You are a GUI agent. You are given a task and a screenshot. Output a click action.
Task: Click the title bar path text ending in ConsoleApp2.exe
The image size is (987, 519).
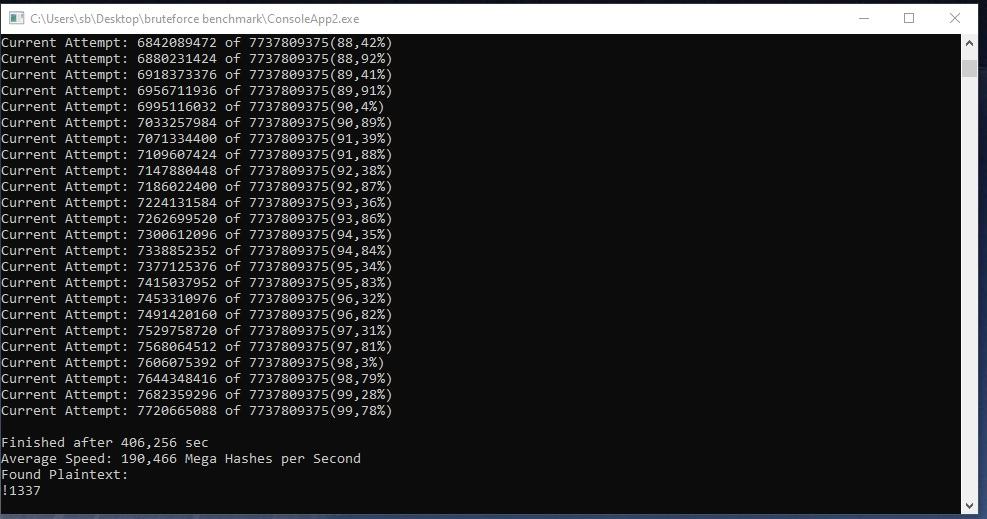(x=195, y=19)
